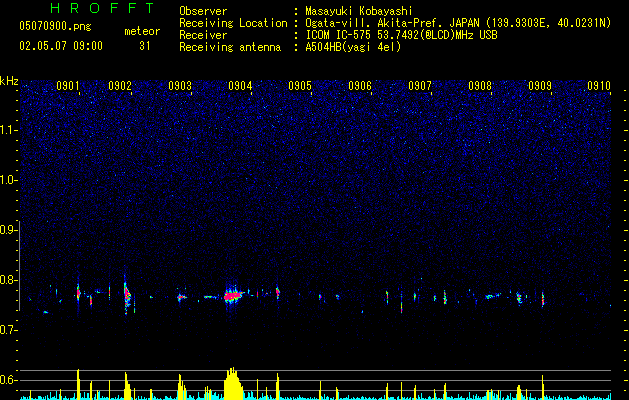Click the meteor label
The width and height of the screenshot is (629, 400).
click(x=142, y=31)
